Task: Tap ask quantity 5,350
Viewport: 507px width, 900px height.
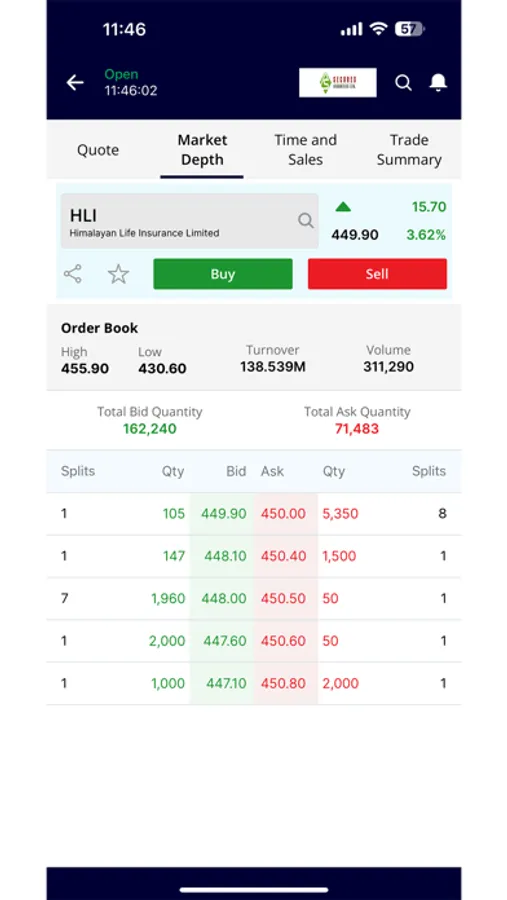Action: (x=340, y=514)
